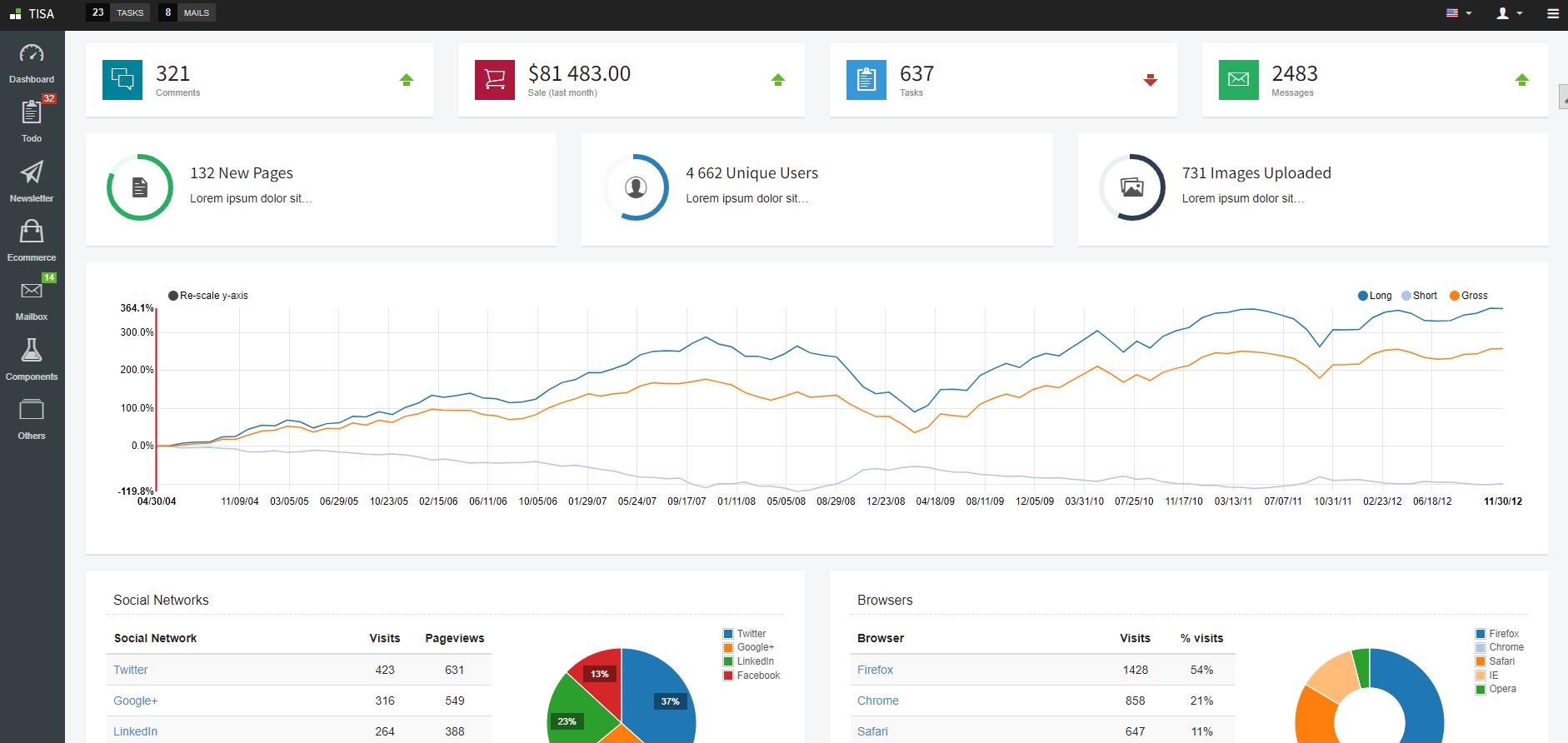Click the Unique Users person circle icon
Viewport: 1568px width, 743px height.
coord(636,187)
